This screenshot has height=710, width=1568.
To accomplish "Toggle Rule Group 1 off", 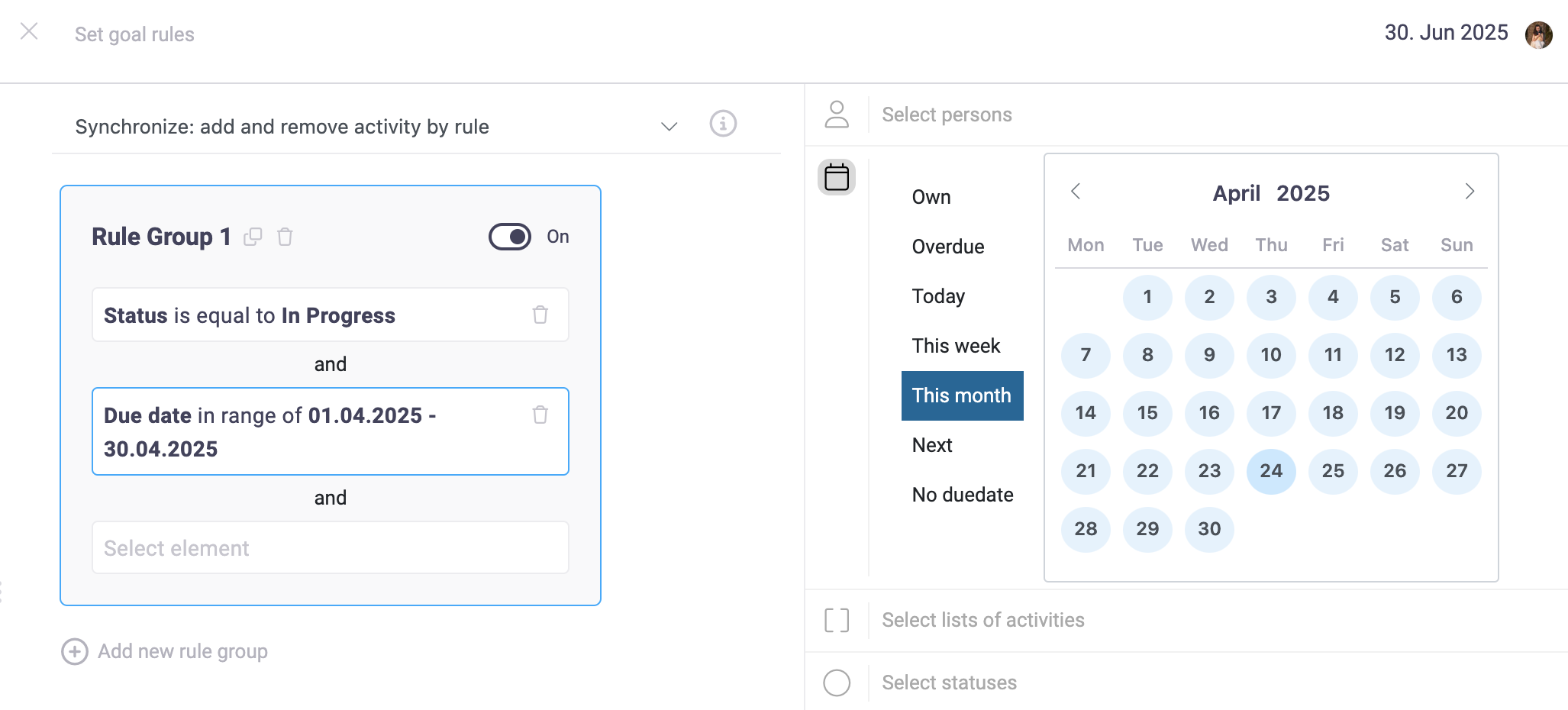I will coord(510,237).
